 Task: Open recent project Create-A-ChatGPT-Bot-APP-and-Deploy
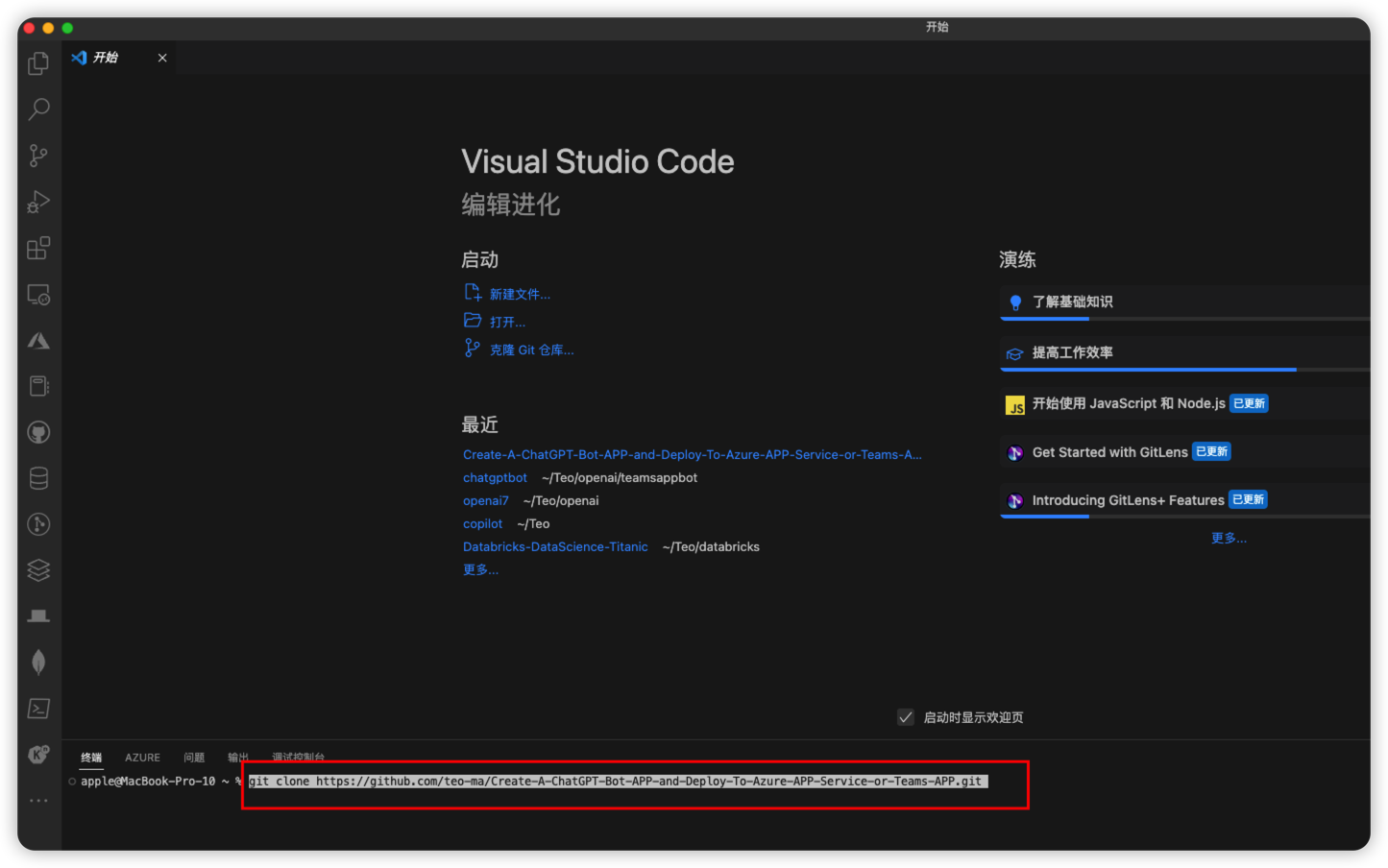click(x=692, y=454)
